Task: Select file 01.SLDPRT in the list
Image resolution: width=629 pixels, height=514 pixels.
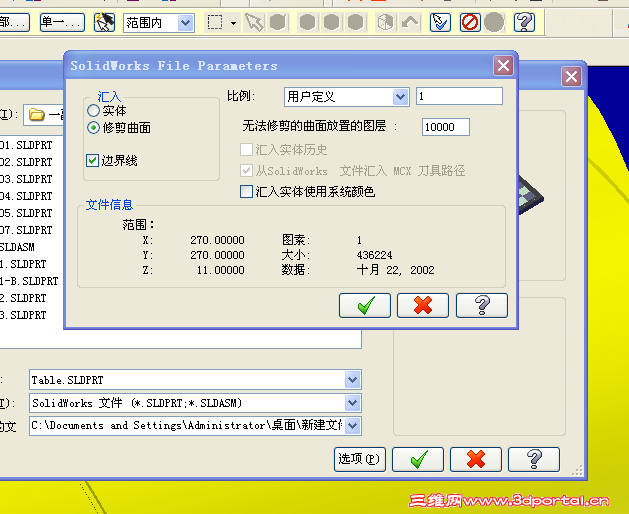Action: point(26,145)
